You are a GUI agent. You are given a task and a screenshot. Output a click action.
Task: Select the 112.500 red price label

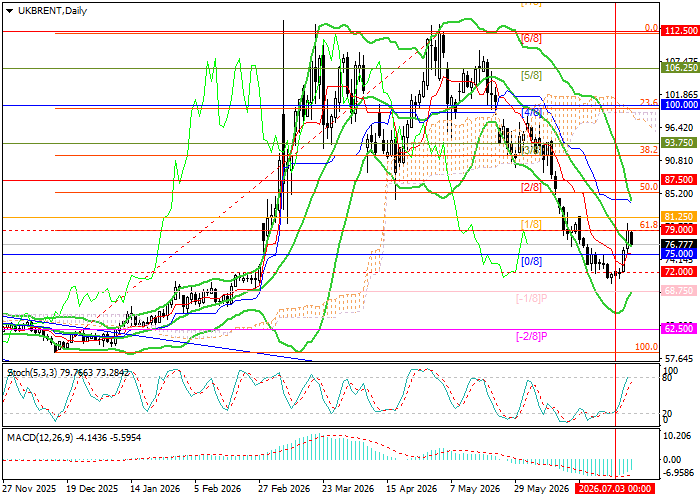click(x=679, y=30)
